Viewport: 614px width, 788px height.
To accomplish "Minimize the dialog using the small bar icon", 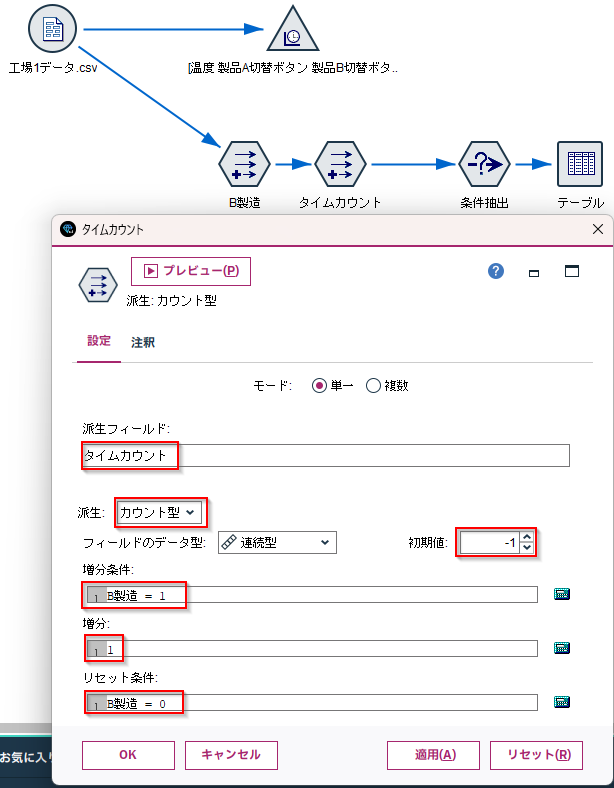I will tap(534, 273).
